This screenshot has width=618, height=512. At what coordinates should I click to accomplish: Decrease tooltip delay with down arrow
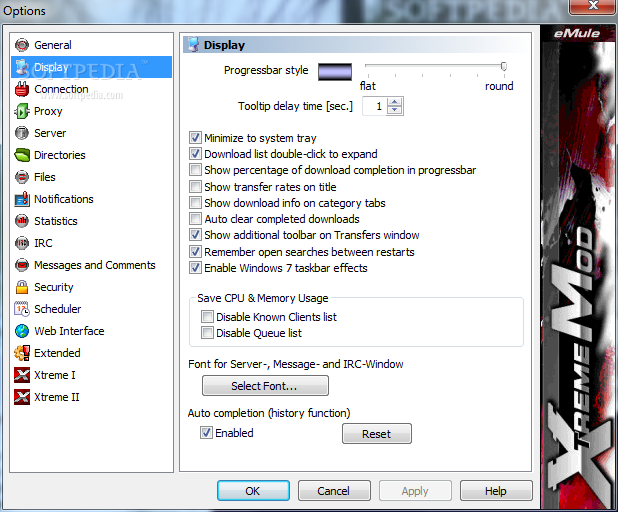(x=395, y=110)
